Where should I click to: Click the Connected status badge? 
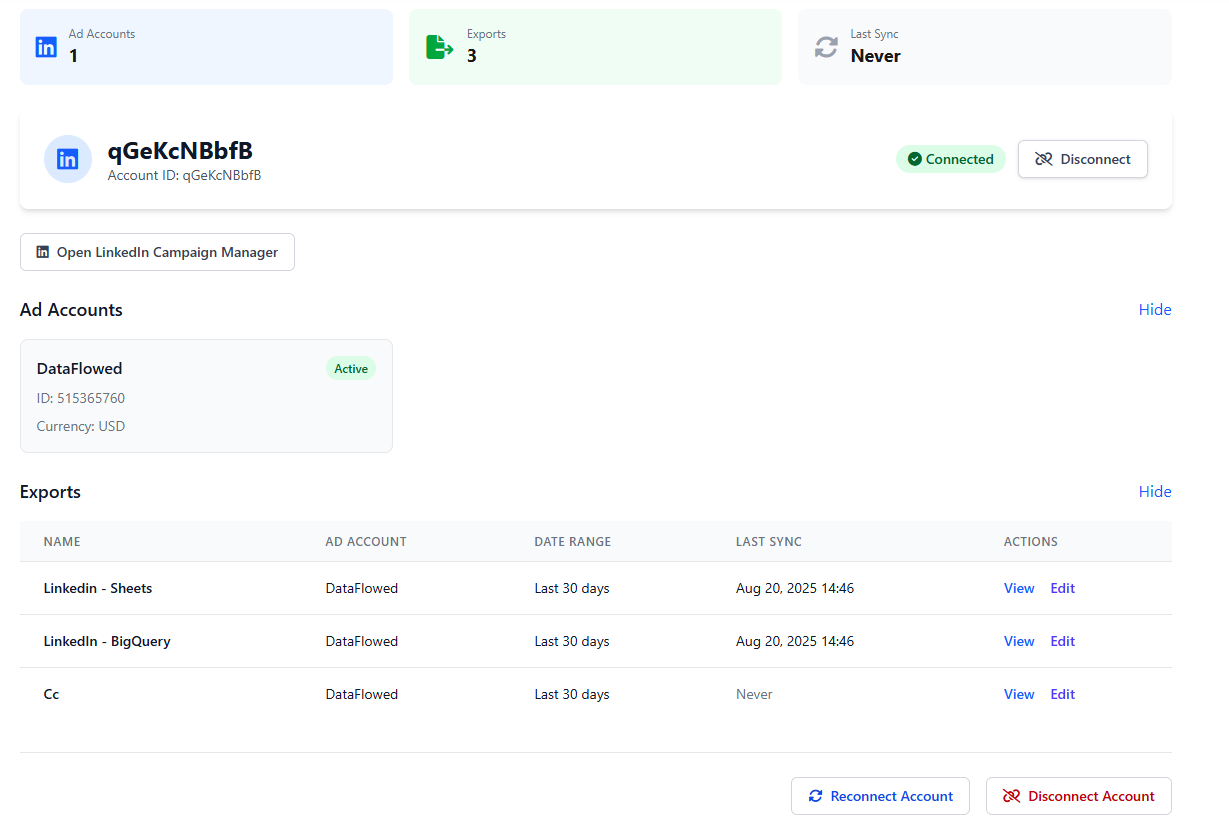pos(950,158)
